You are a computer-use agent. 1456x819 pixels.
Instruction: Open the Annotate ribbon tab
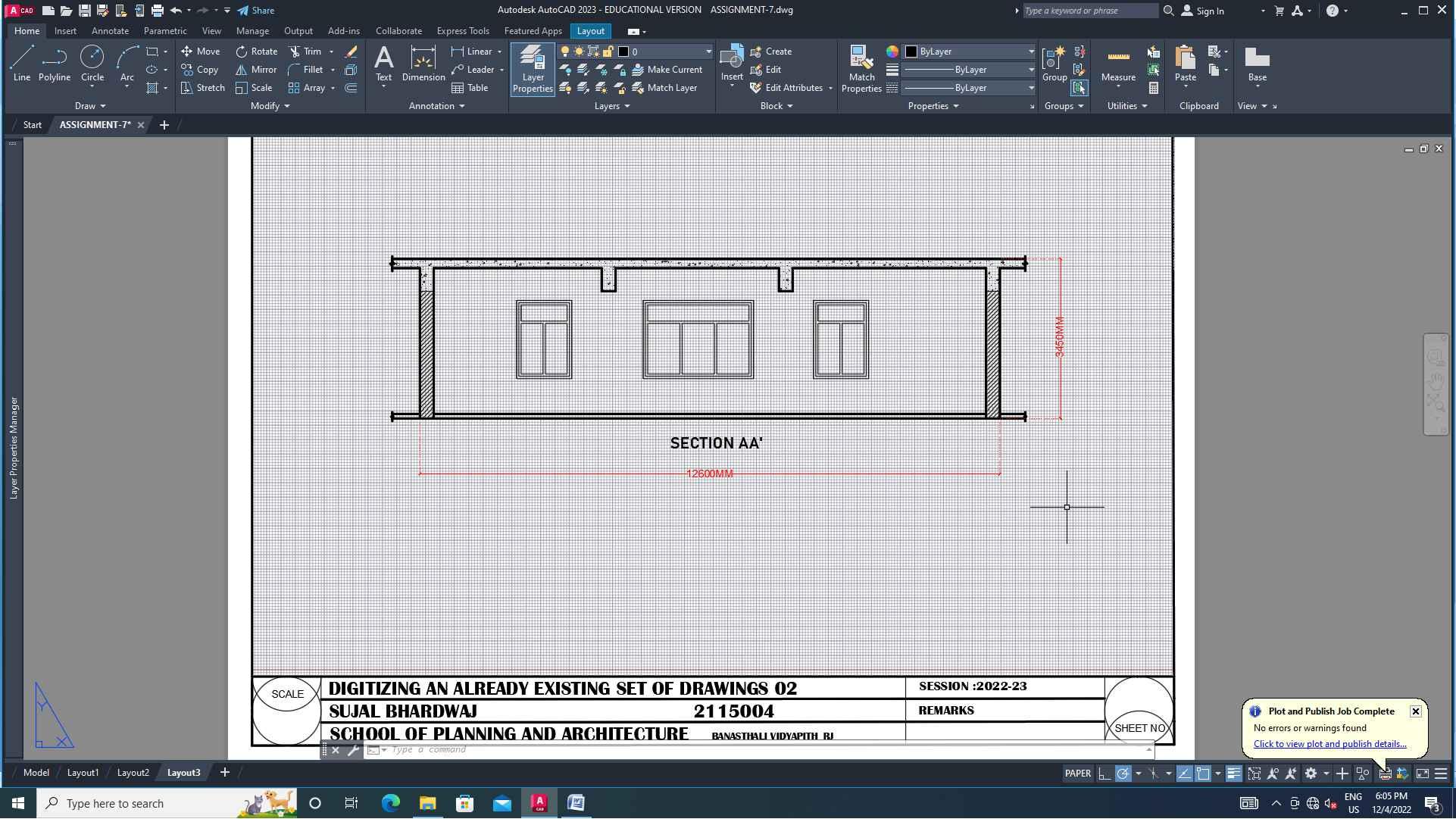(110, 31)
